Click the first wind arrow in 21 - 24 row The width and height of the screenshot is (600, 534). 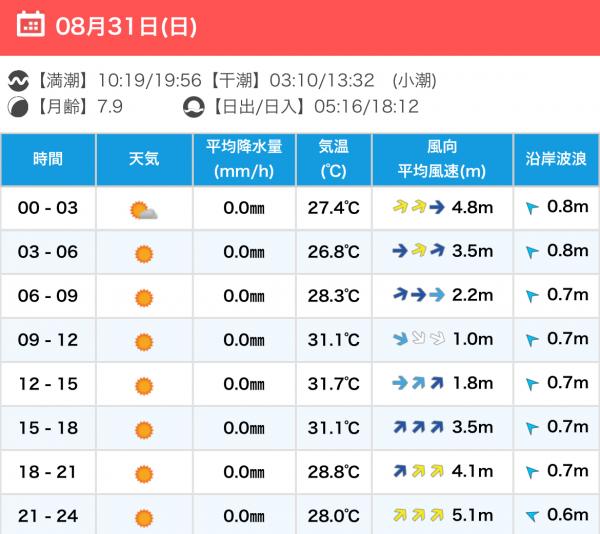pos(400,515)
